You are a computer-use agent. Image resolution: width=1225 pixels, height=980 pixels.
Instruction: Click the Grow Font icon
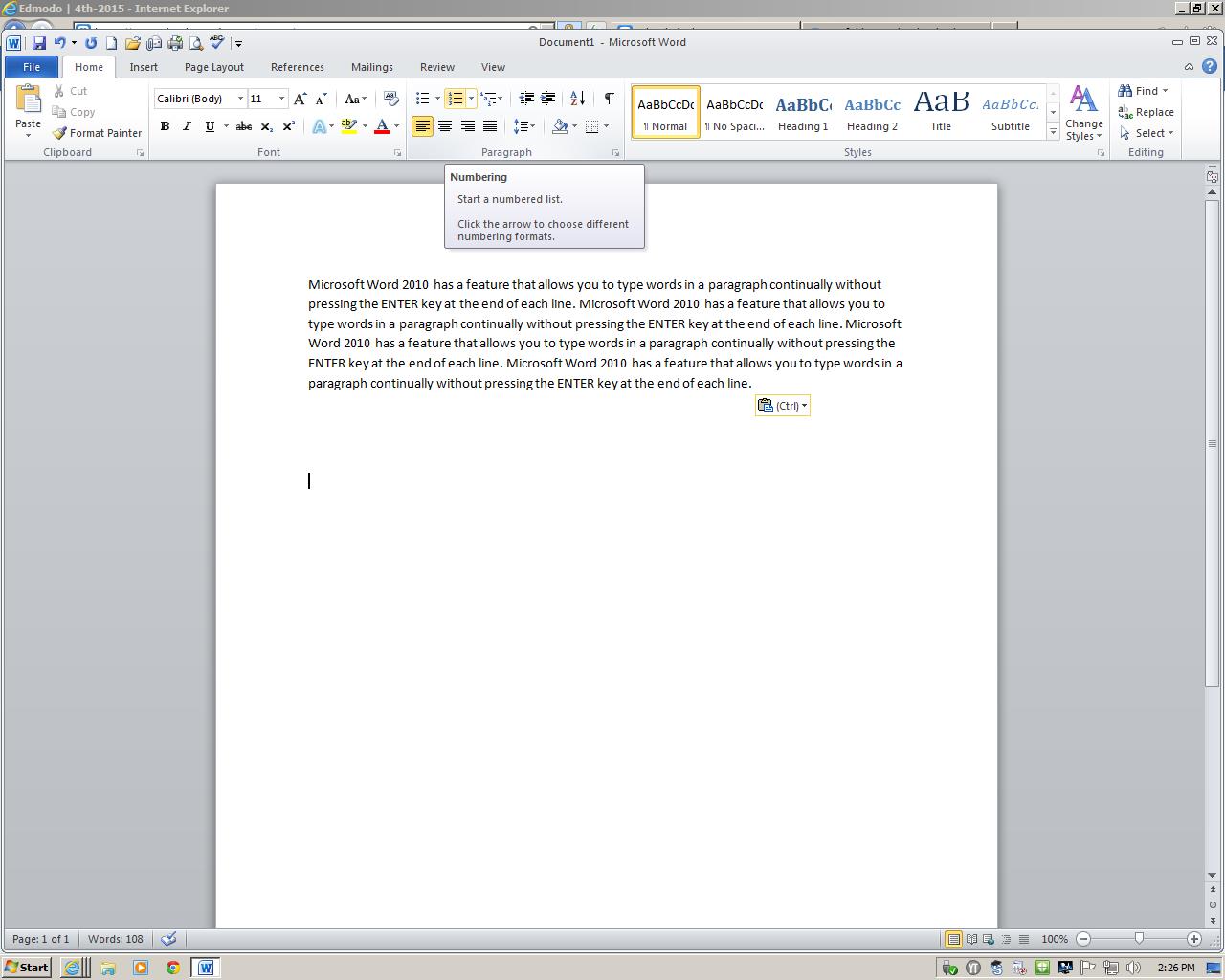pyautogui.click(x=301, y=99)
